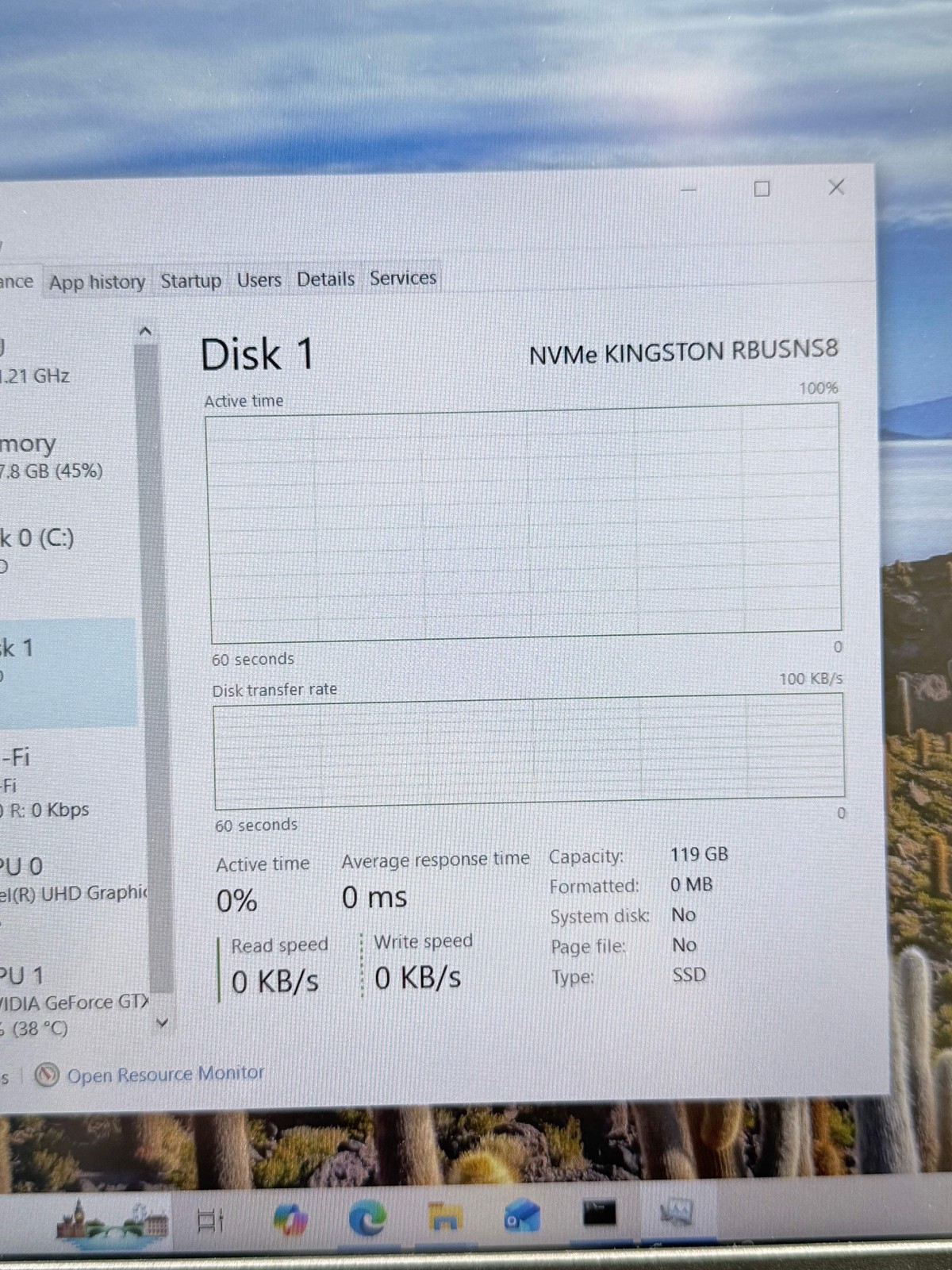Click the Disk 1 heading
Viewport: 952px width, 1270px height.
pos(257,354)
